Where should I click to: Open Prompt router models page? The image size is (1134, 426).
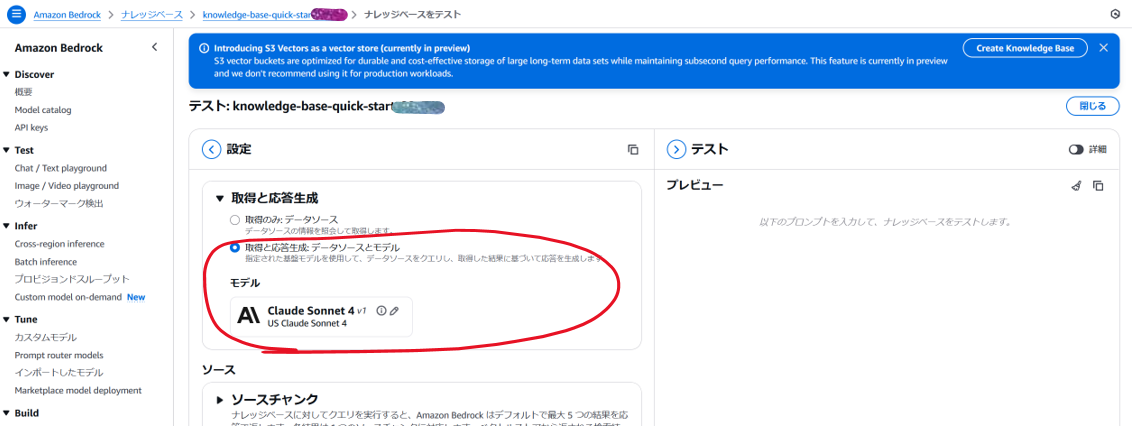click(59, 355)
